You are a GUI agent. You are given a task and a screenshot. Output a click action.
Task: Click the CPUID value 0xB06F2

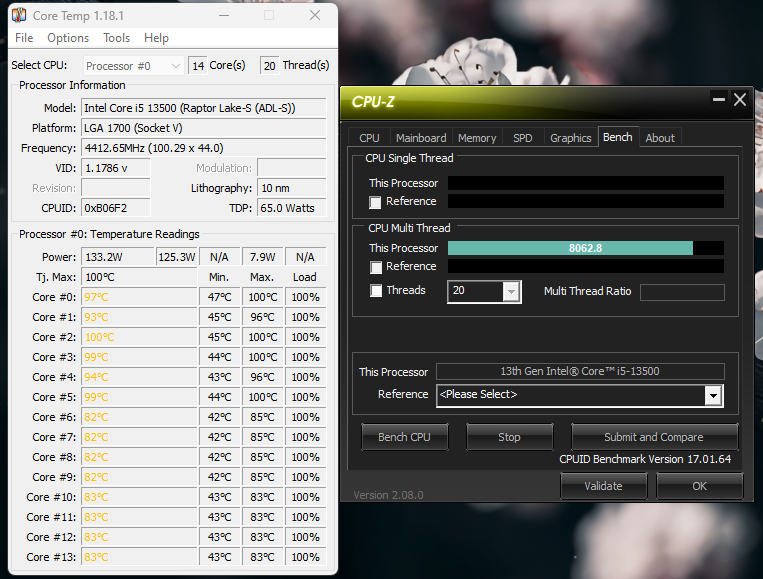coord(116,208)
